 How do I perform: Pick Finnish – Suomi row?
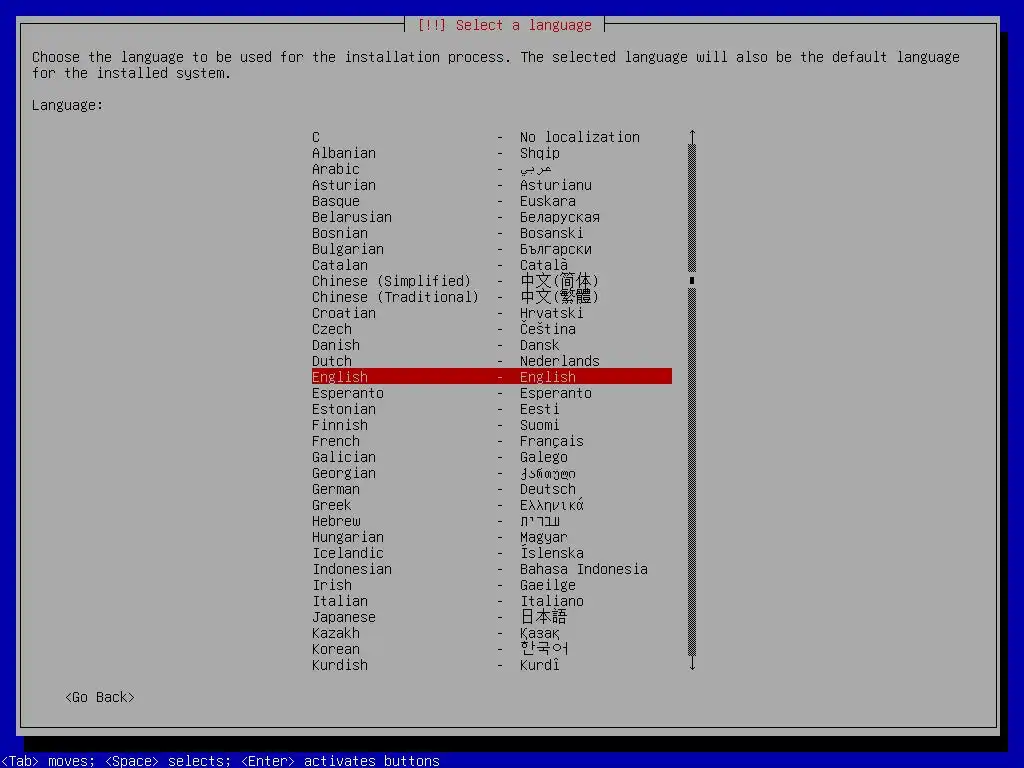492,425
